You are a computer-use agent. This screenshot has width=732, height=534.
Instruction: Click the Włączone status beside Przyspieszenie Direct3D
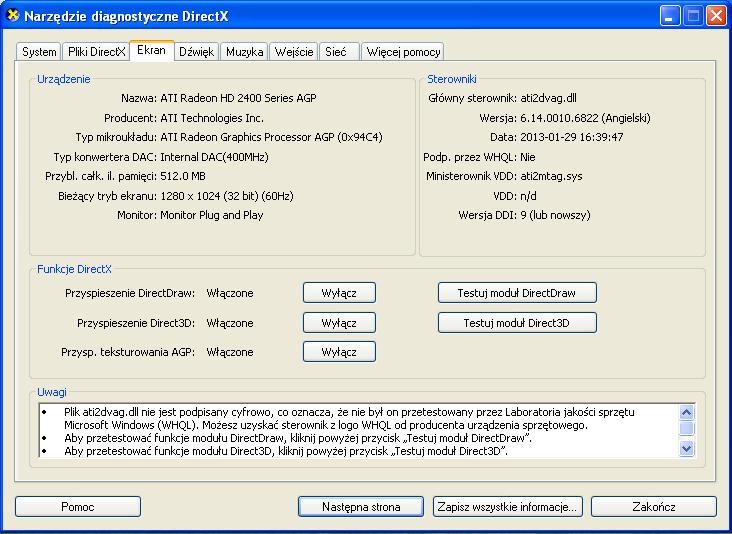(230, 323)
